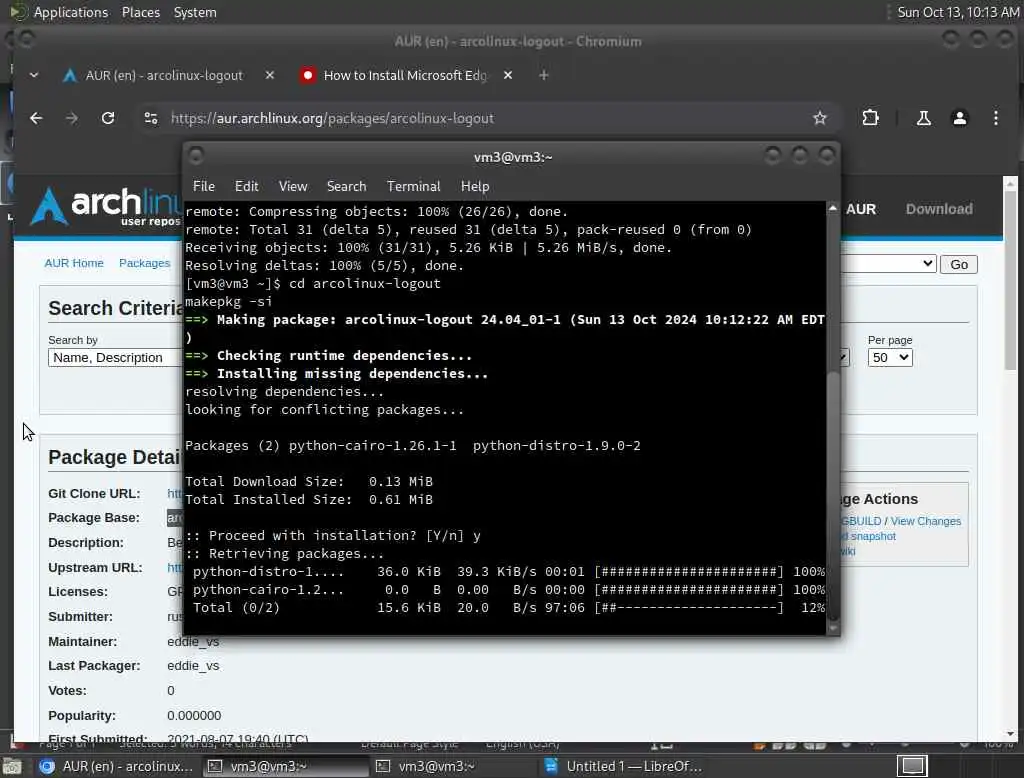
Task: Open a new browser tab
Action: click(x=543, y=75)
